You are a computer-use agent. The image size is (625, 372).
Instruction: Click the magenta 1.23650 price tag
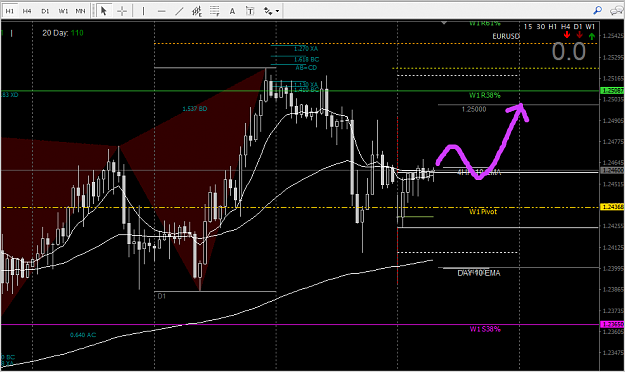point(612,324)
